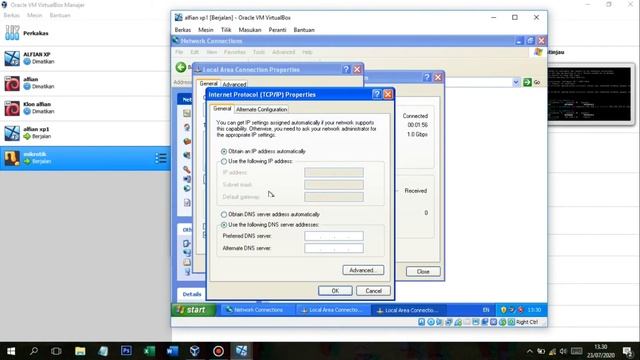
Task: Confirm TCP/IP Properties with OK
Action: tap(335, 291)
